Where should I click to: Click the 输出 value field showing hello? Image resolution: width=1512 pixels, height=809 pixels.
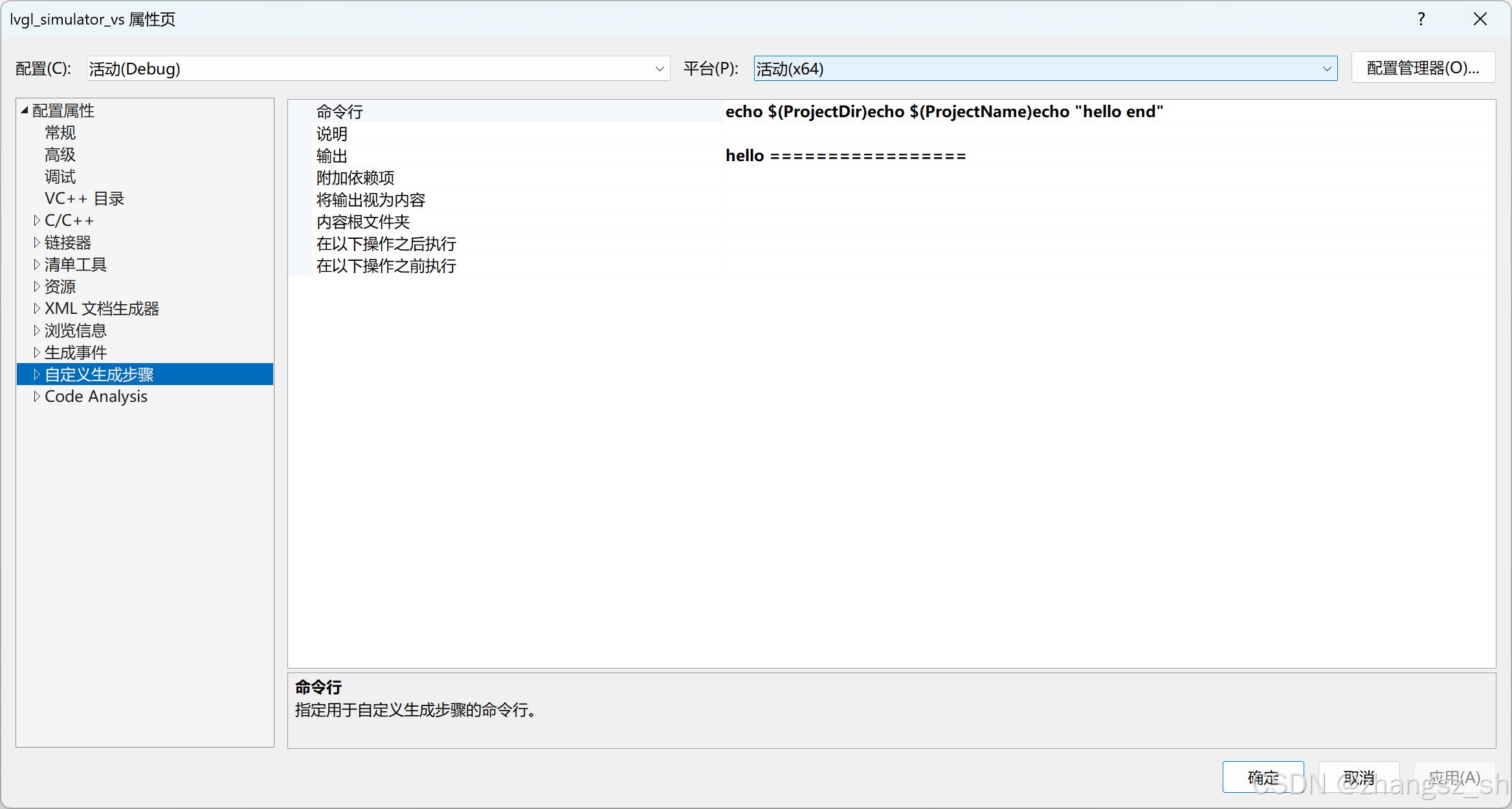tap(845, 156)
